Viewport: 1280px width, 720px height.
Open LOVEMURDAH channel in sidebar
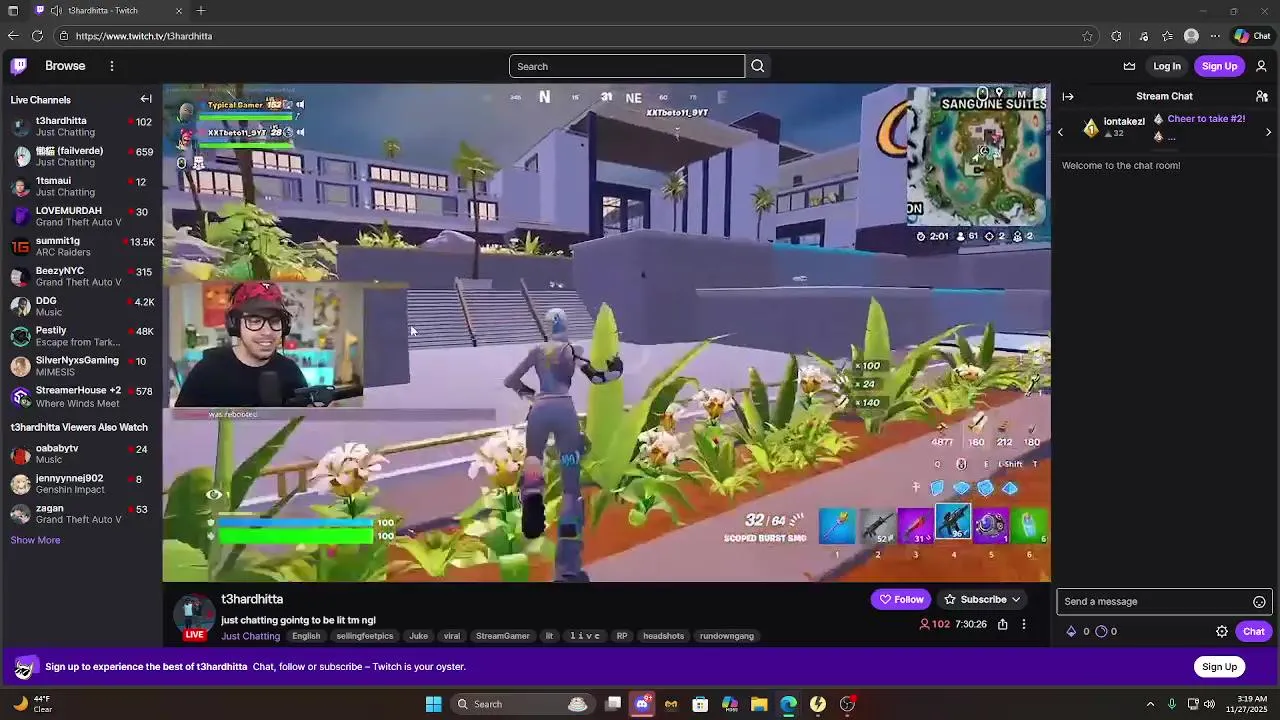(x=81, y=216)
